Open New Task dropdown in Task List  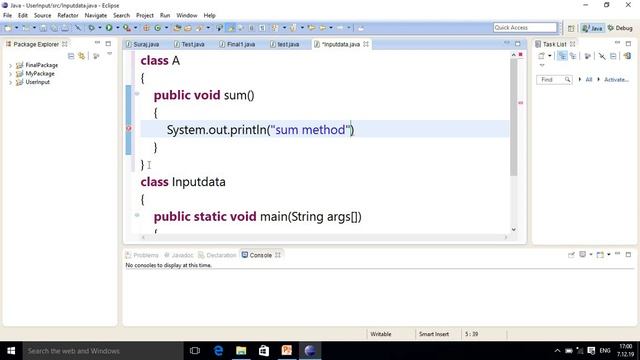(550, 56)
